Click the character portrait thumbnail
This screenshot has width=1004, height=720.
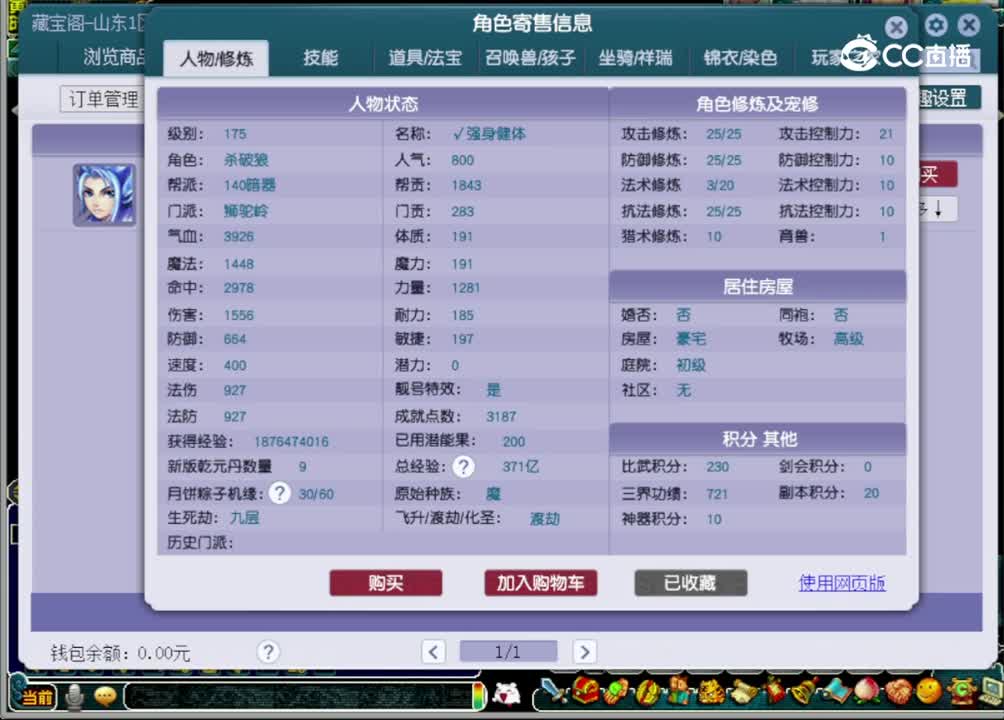[x=103, y=196]
